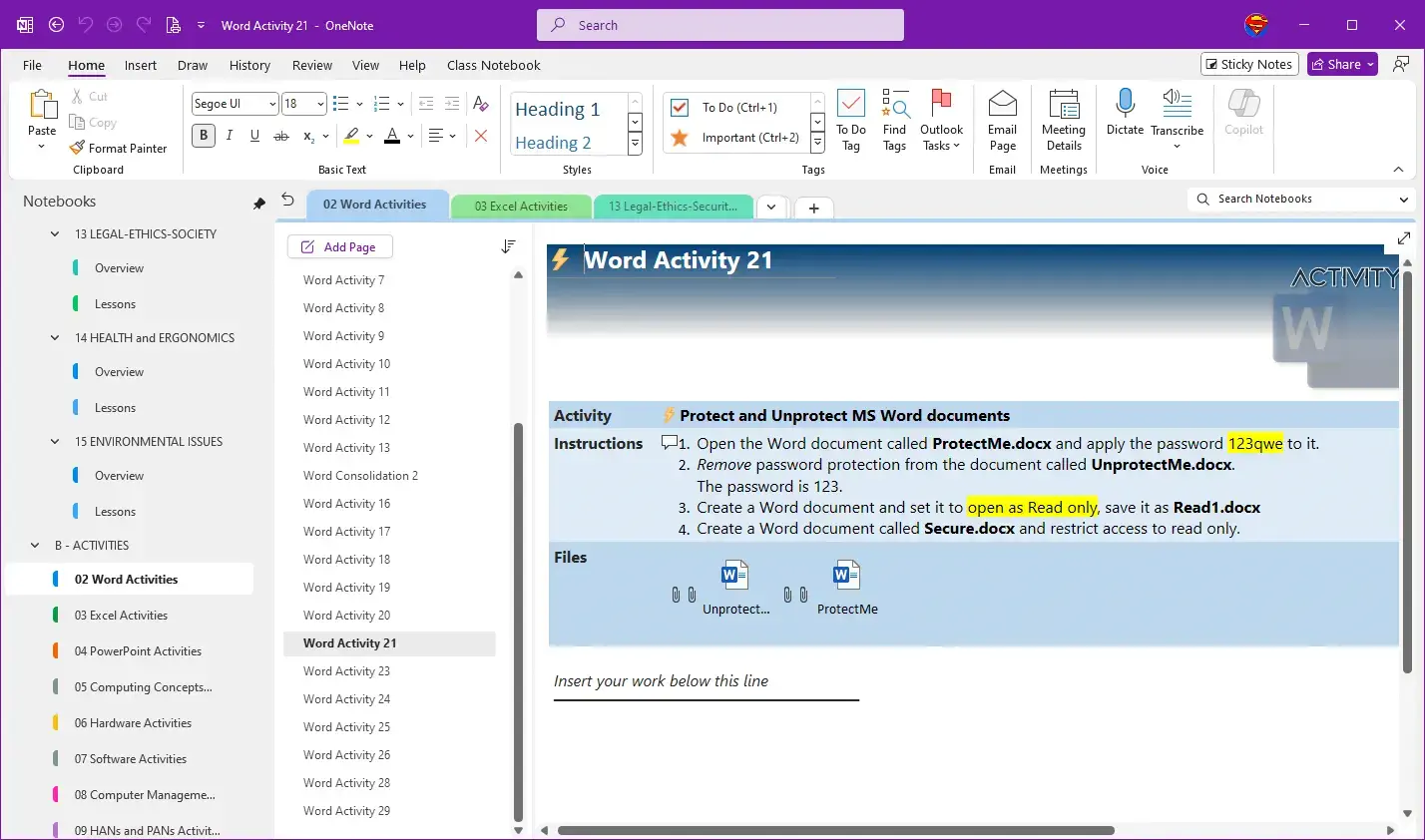Open the Insert ribbon tab
This screenshot has height=840, width=1425.
140,65
